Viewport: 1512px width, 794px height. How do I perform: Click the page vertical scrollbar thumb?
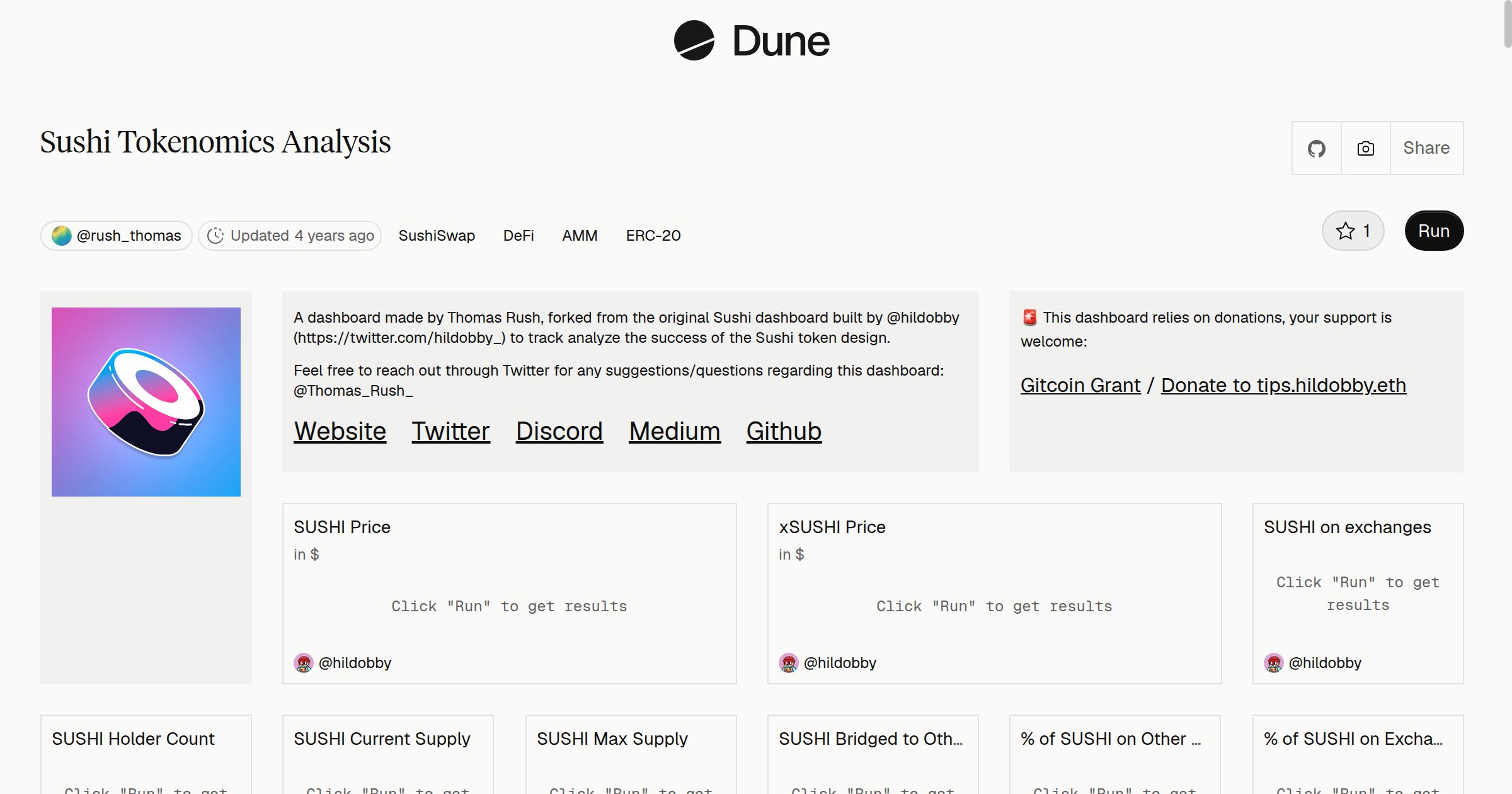point(1508,24)
